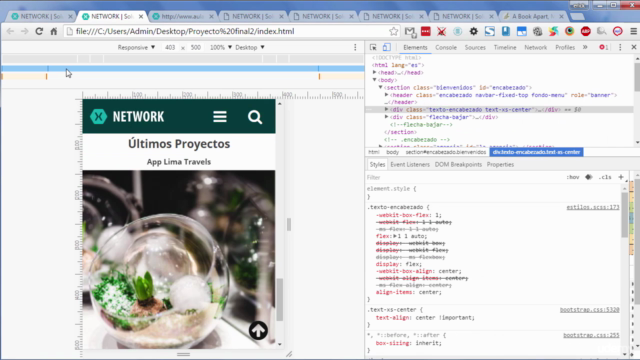Open the gear extension icon
Viewport: 640px width, 360px height.
tap(473, 31)
